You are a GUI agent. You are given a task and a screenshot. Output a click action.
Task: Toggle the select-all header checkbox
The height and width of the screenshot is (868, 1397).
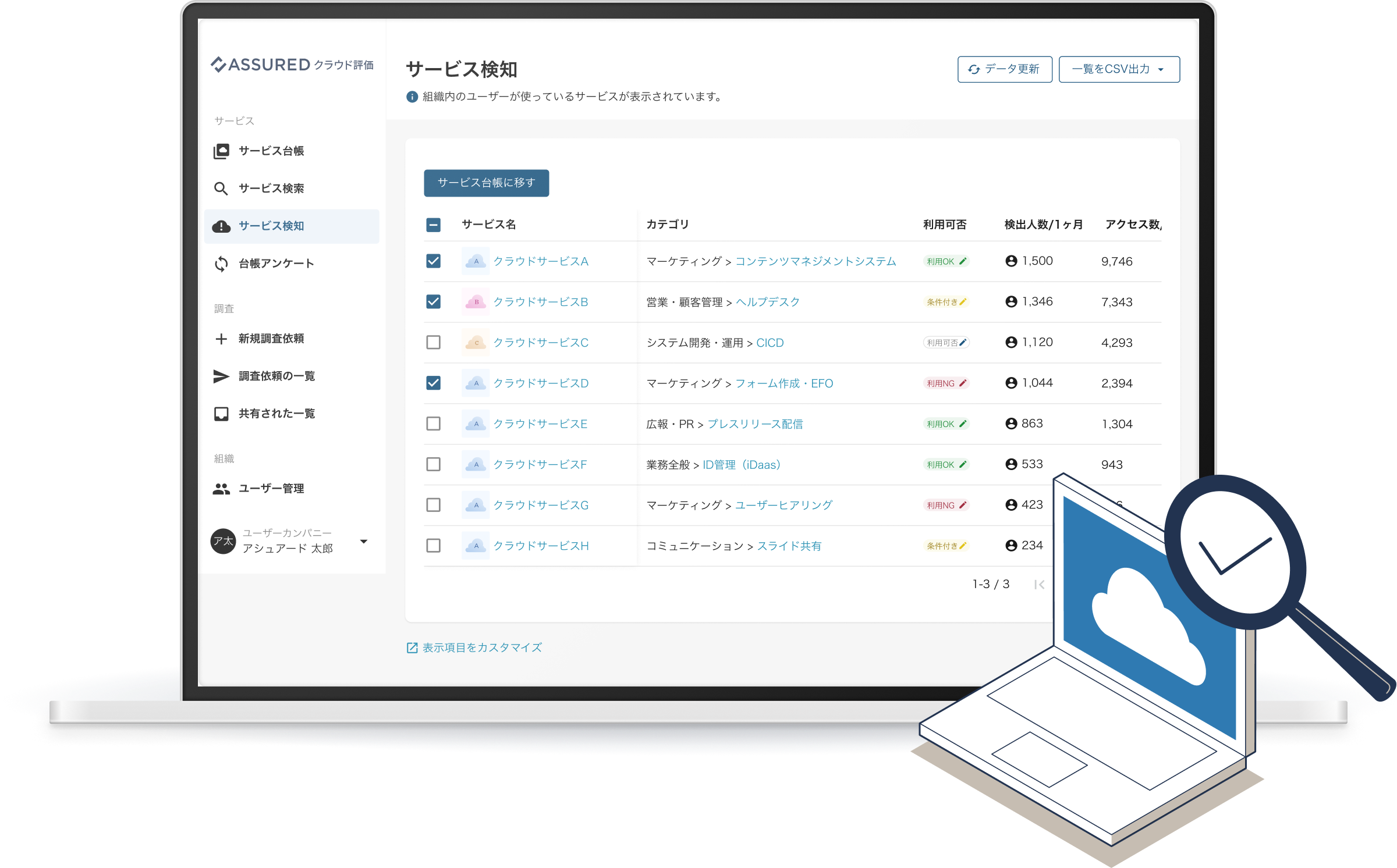433,225
